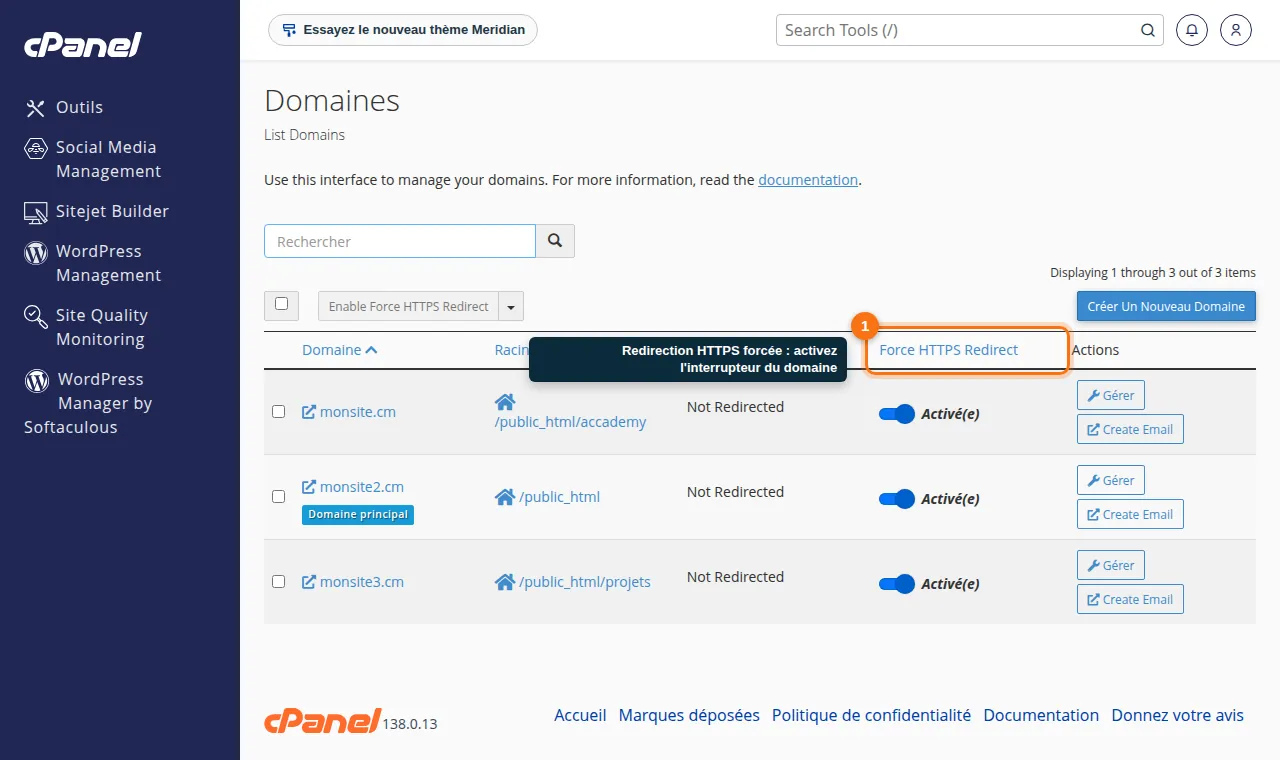Viewport: 1280px width, 760px height.
Task: Toggle Force HTTPS switch for monsite.cm
Action: [897, 414]
